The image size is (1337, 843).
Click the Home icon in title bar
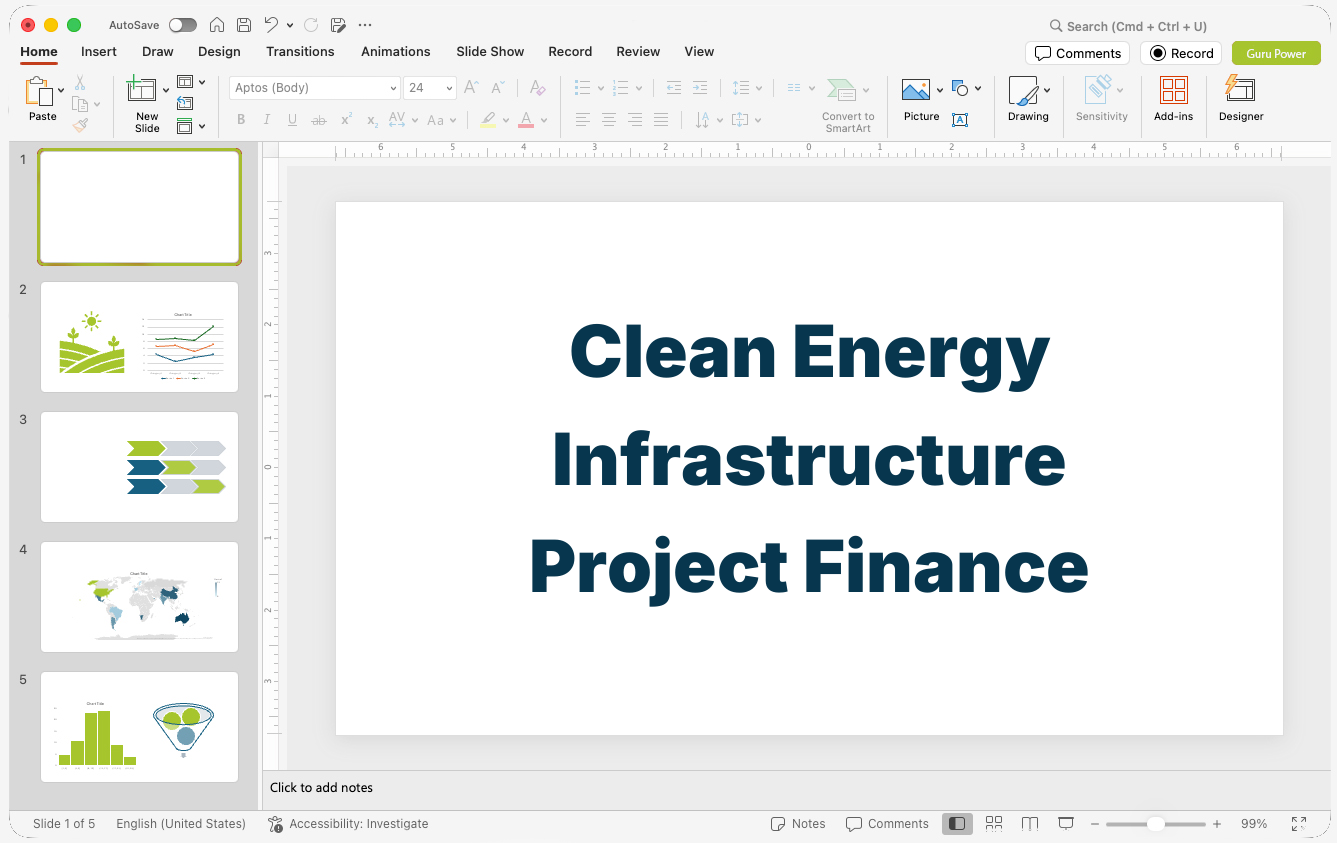point(217,25)
